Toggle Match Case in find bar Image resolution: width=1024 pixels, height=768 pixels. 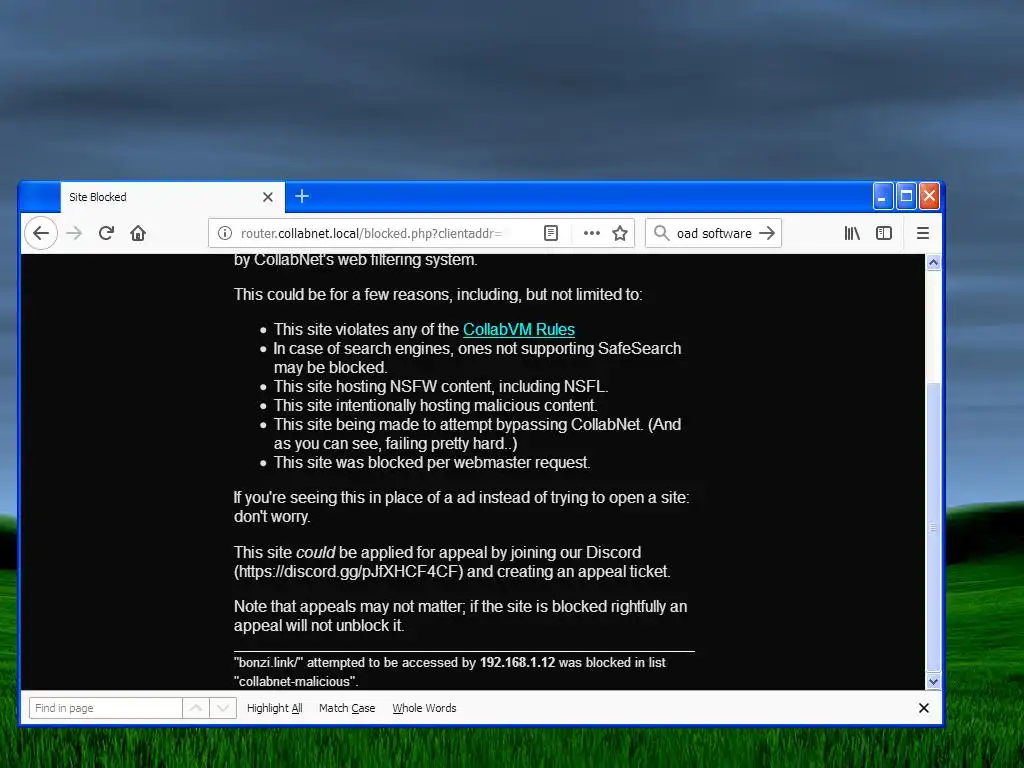coord(347,708)
